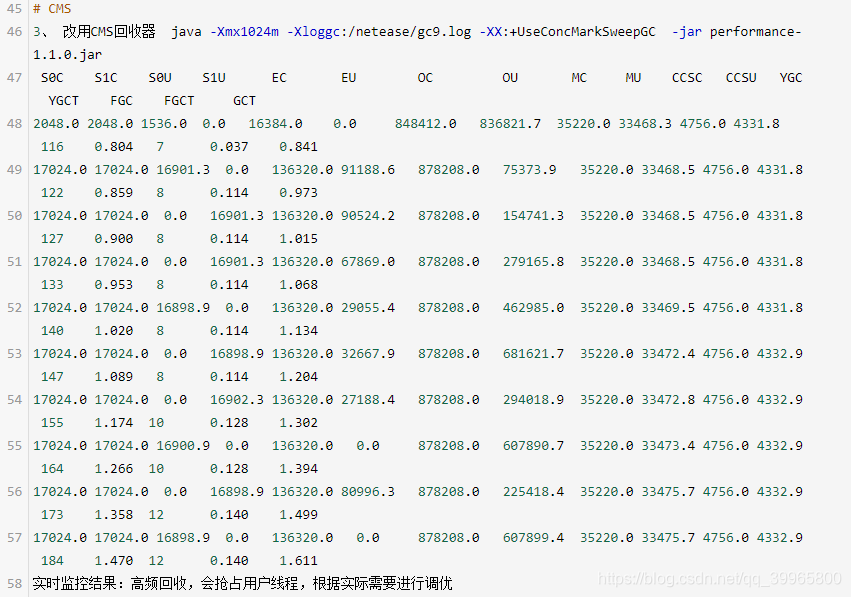The image size is (851, 597).
Task: Click the FGCT column header
Action: (x=179, y=101)
